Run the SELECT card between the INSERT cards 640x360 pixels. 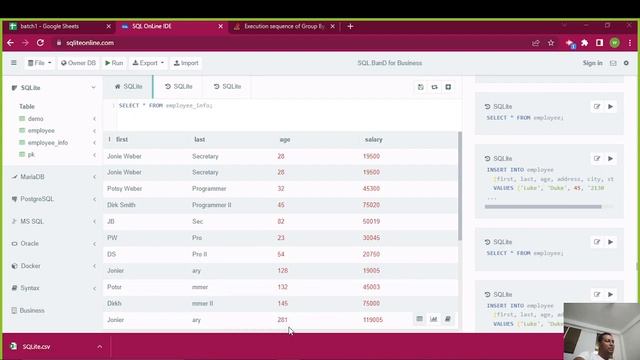coord(611,242)
